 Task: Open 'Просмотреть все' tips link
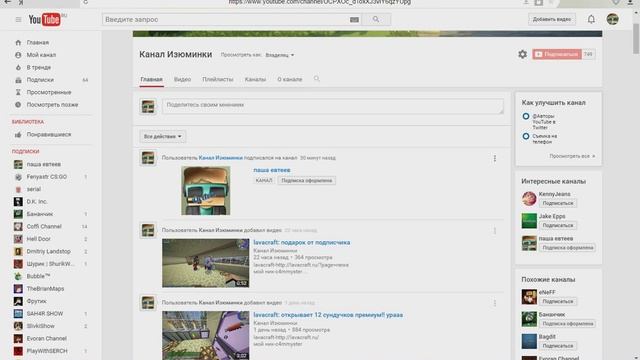572,156
